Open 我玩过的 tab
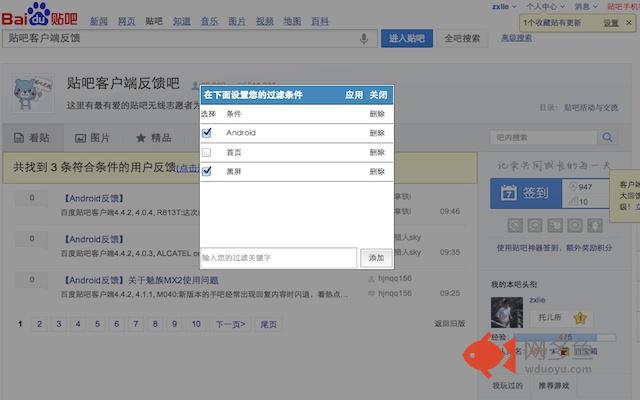Viewport: 640px width, 400px height. [507, 385]
